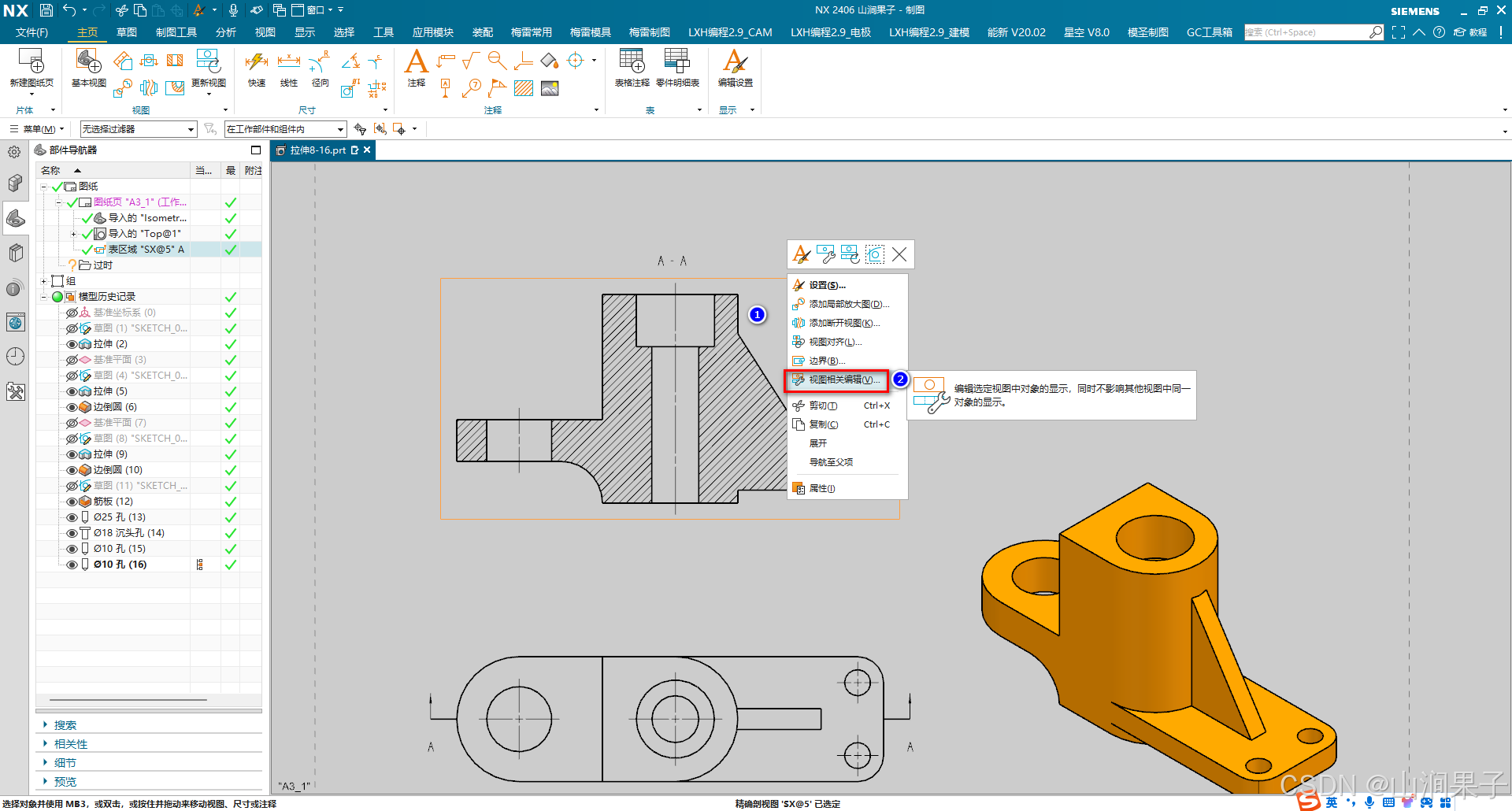Click the settings gear in left sidebar
The width and height of the screenshot is (1512, 811).
click(14, 152)
